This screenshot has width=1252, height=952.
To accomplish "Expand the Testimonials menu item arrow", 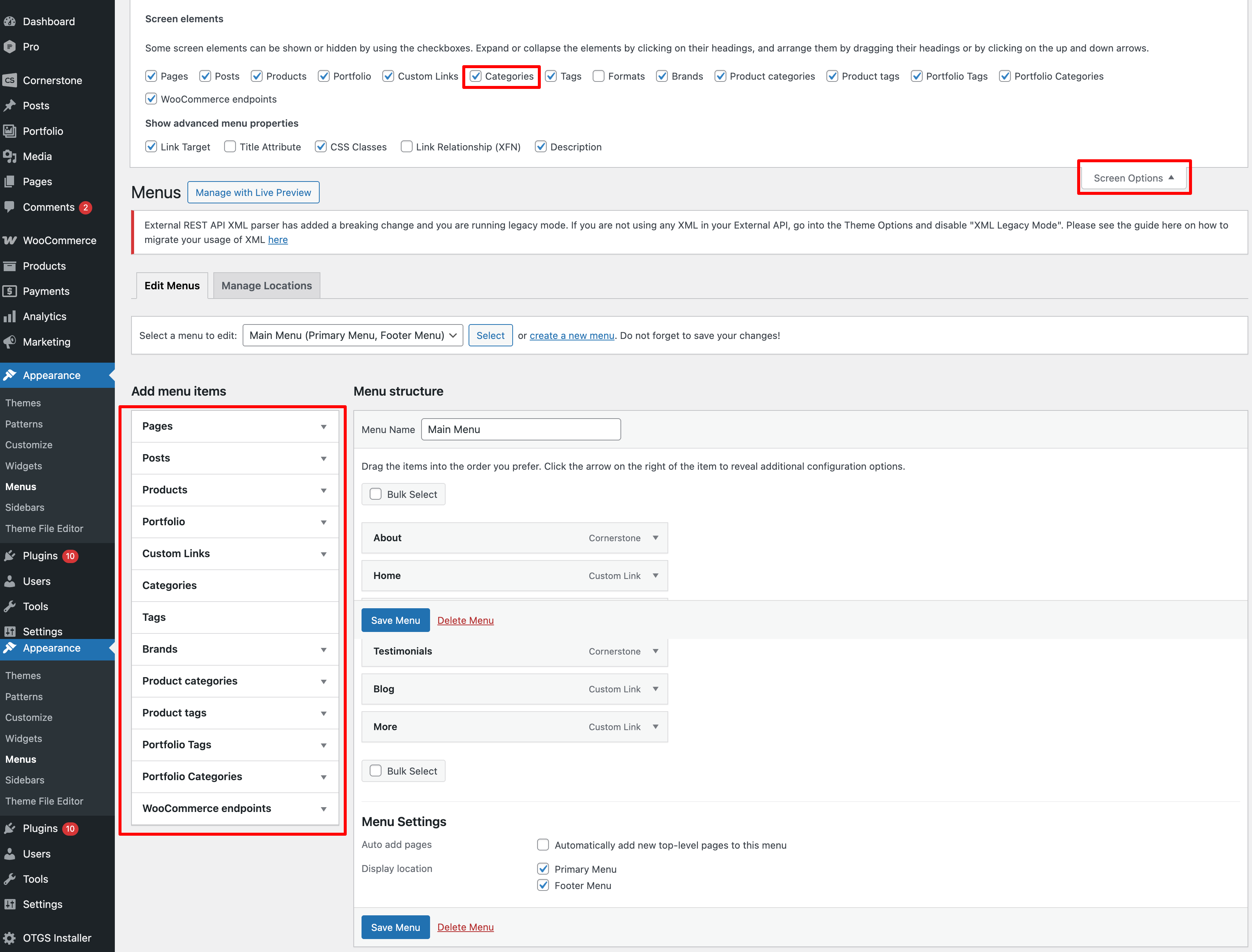I will (656, 651).
